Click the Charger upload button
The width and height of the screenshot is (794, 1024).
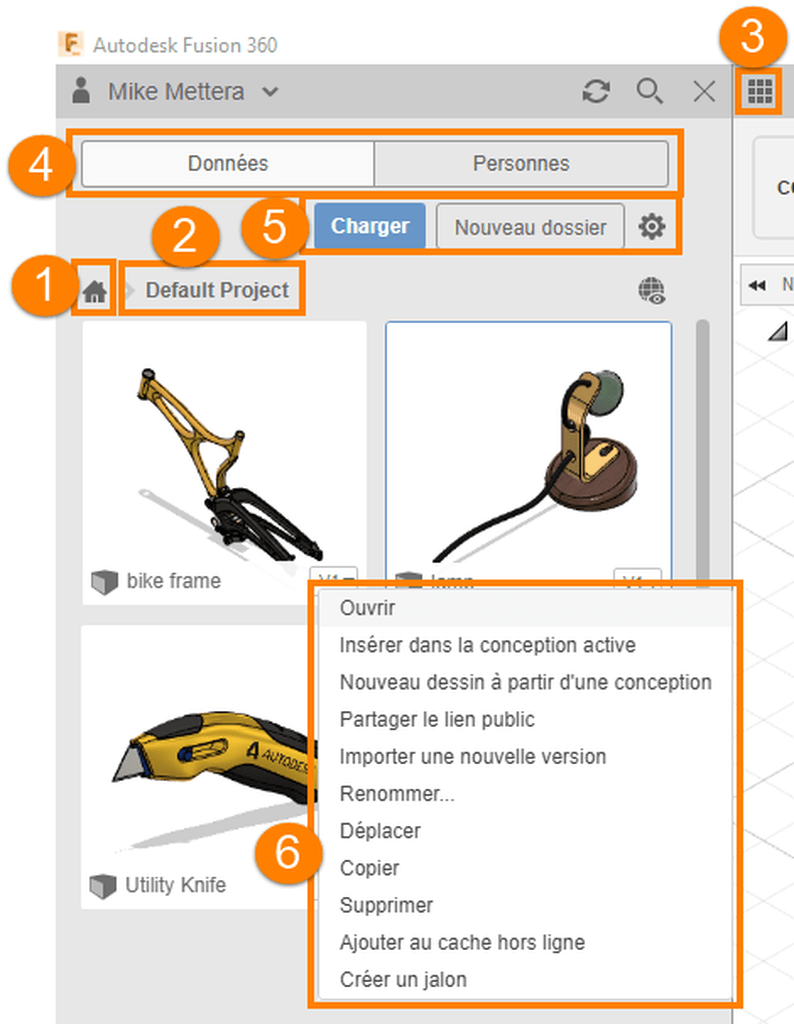click(370, 226)
